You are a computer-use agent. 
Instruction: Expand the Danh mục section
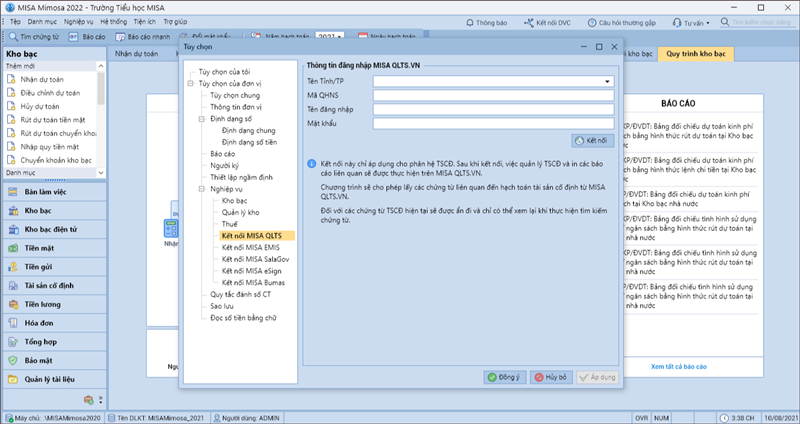[x=101, y=173]
